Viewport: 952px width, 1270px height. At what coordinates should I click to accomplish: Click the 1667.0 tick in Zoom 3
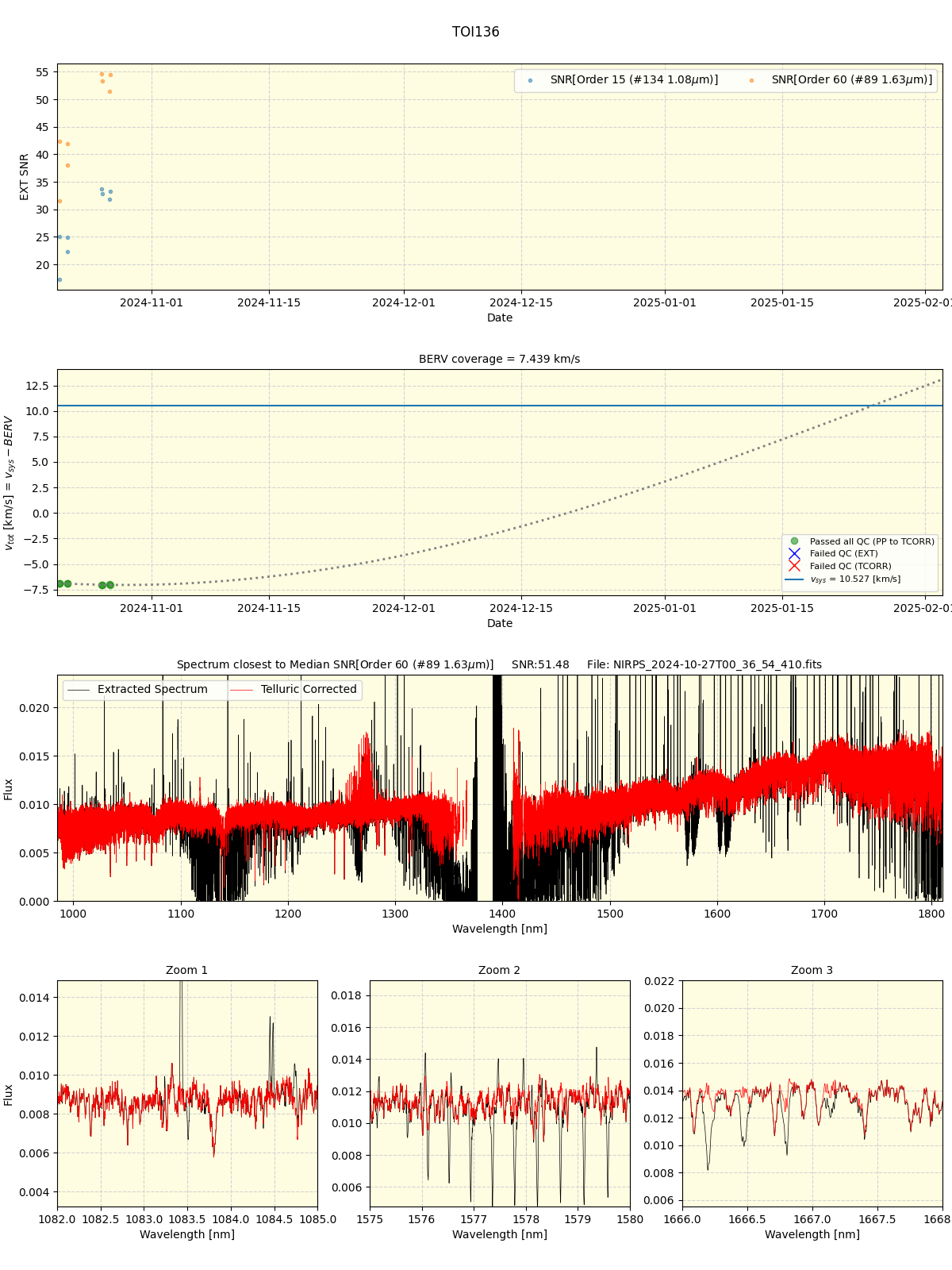(812, 1219)
